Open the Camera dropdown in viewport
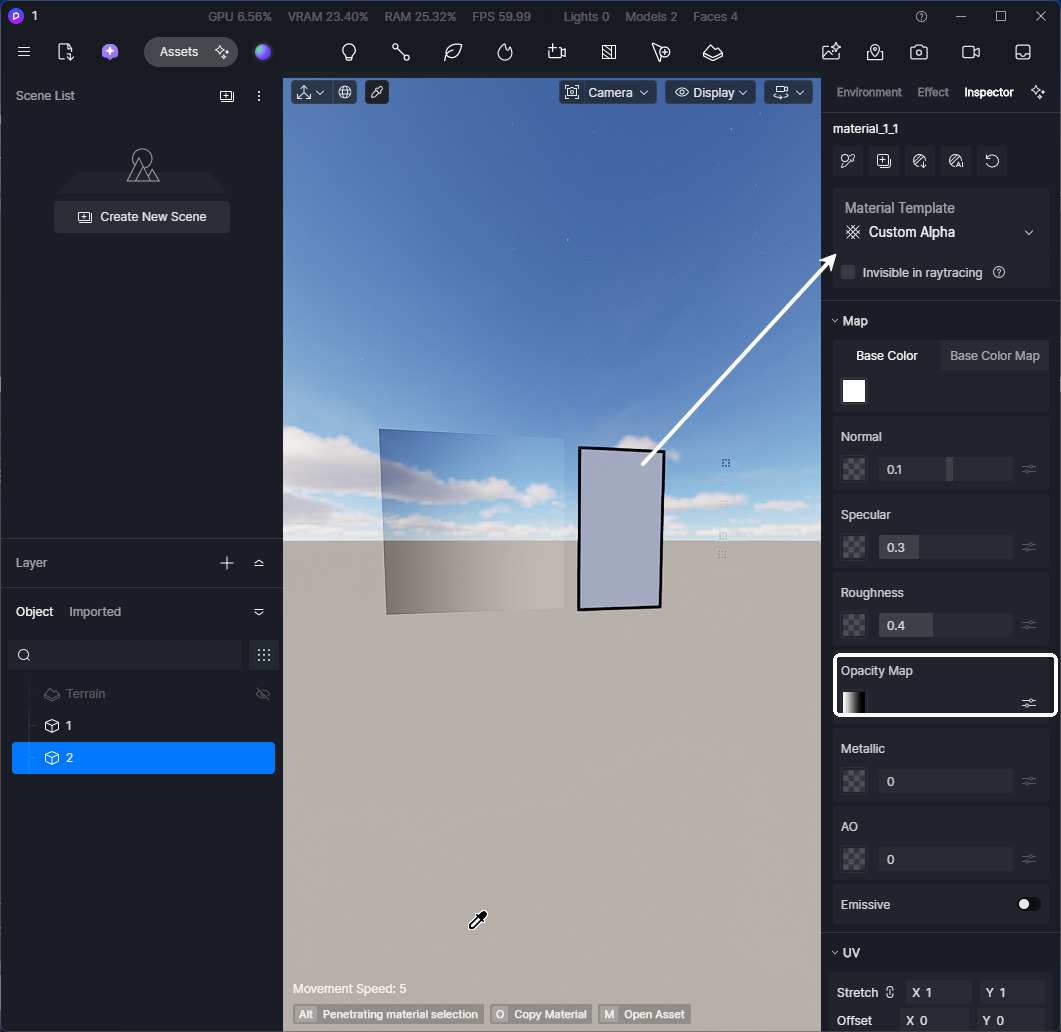 click(x=608, y=92)
